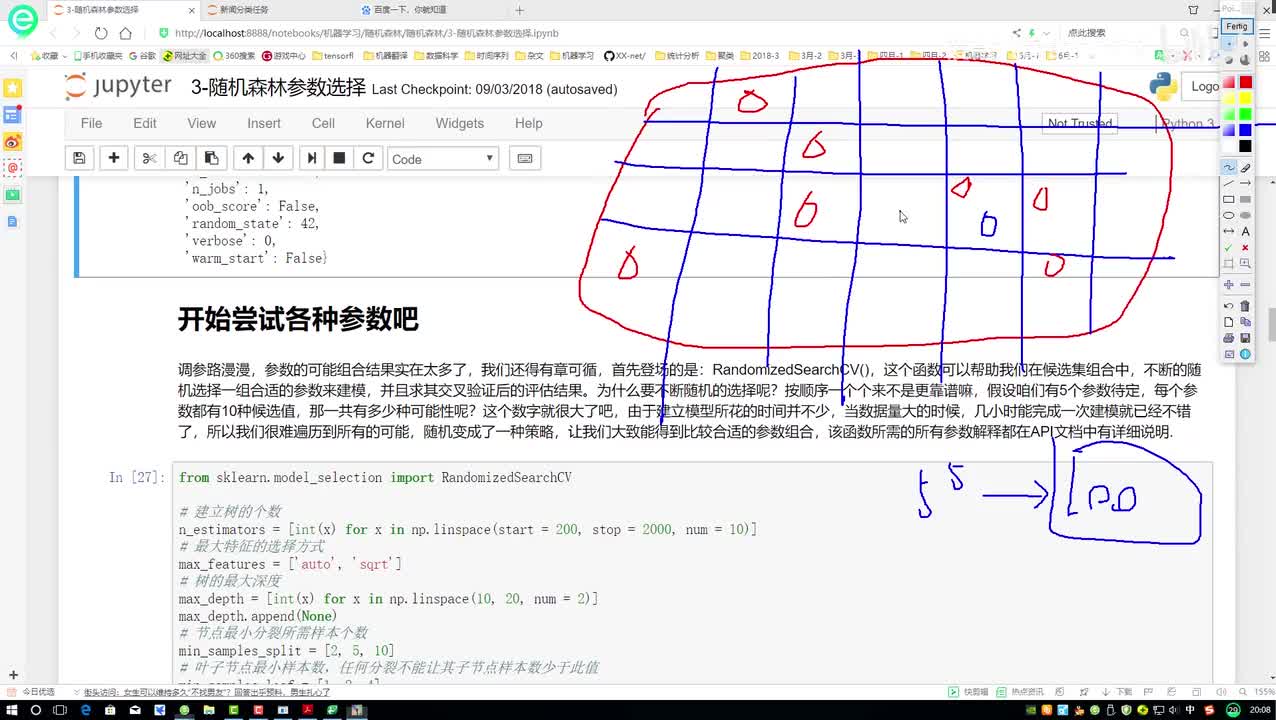Open the Edit menu
This screenshot has height=720, width=1276.
(145, 123)
